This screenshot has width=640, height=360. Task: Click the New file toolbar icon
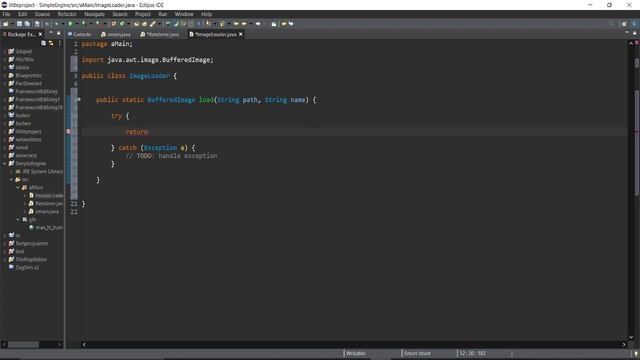coord(6,24)
